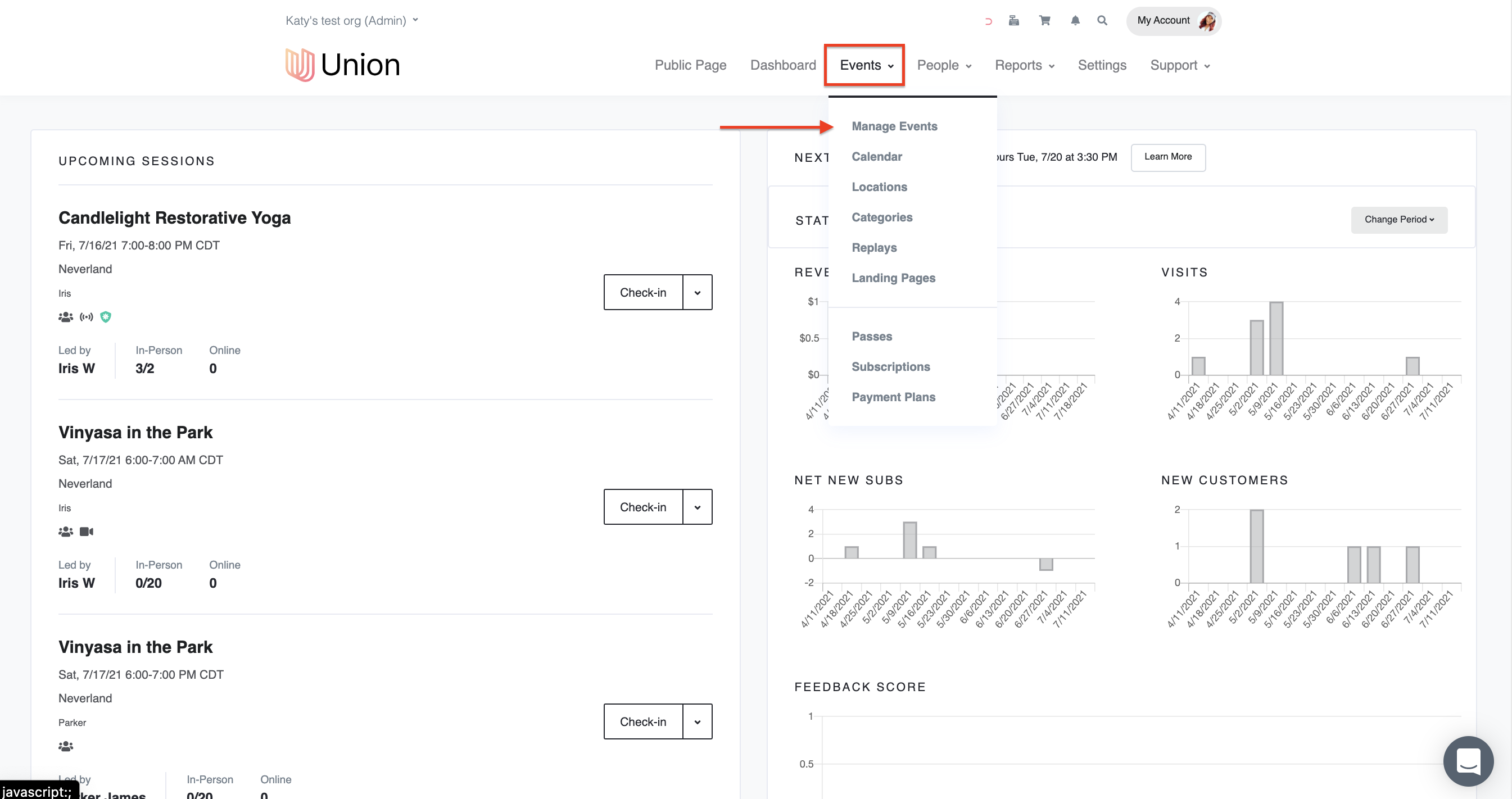Open the My Account button

pyautogui.click(x=1173, y=21)
